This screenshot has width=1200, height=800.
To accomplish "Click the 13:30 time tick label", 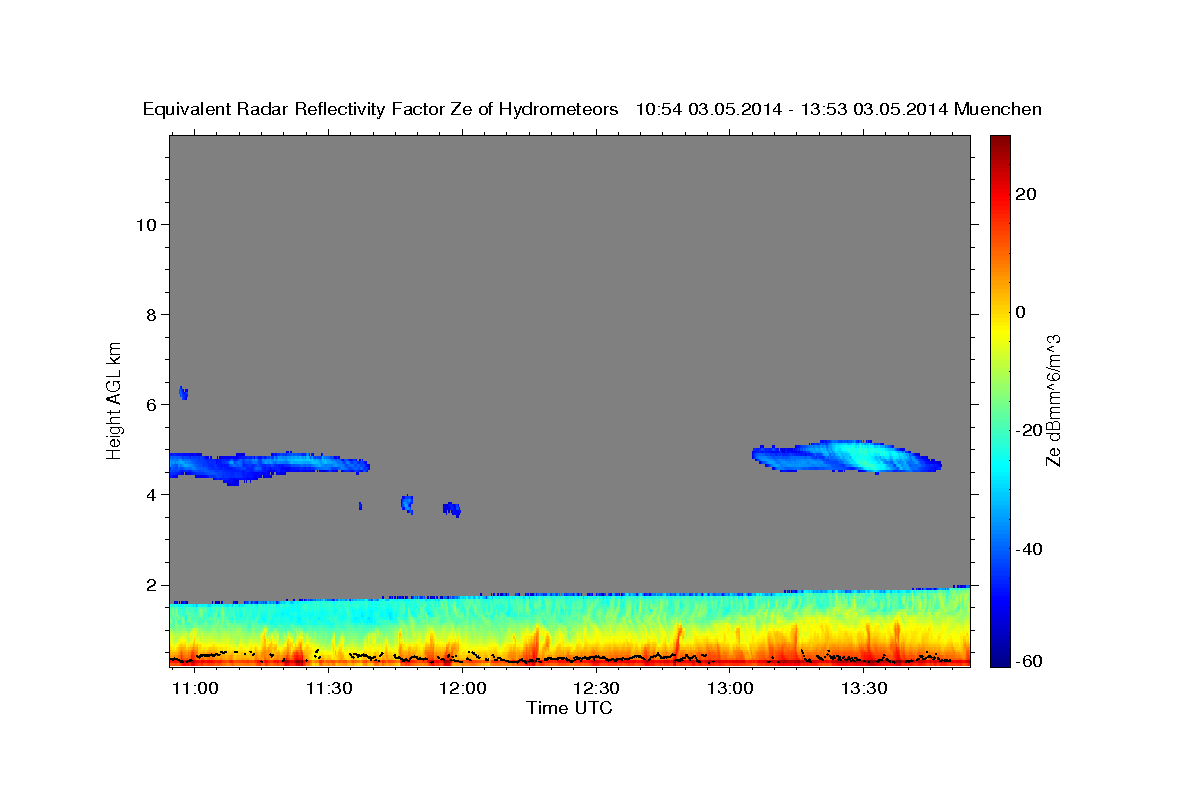I will click(865, 689).
